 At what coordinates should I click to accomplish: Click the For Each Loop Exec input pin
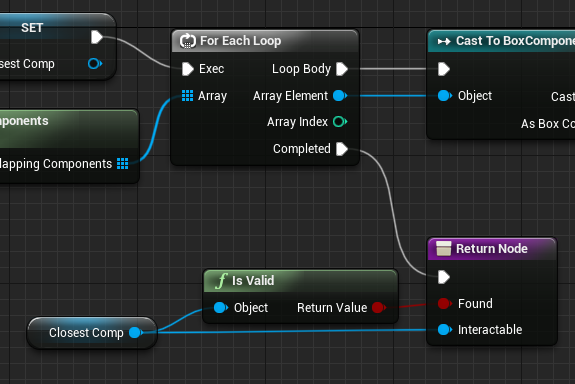click(188, 69)
